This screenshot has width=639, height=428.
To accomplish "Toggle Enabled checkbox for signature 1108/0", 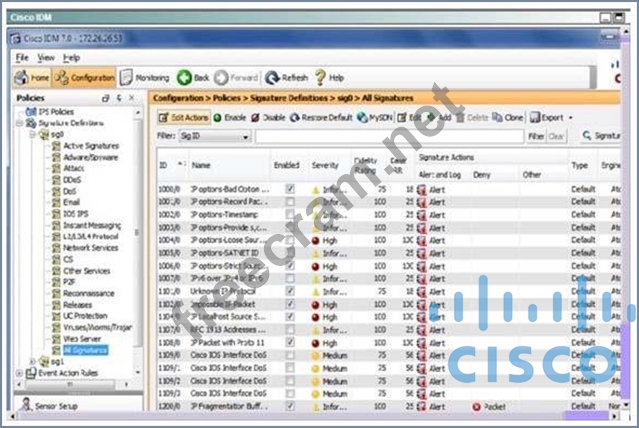I will (x=290, y=341).
